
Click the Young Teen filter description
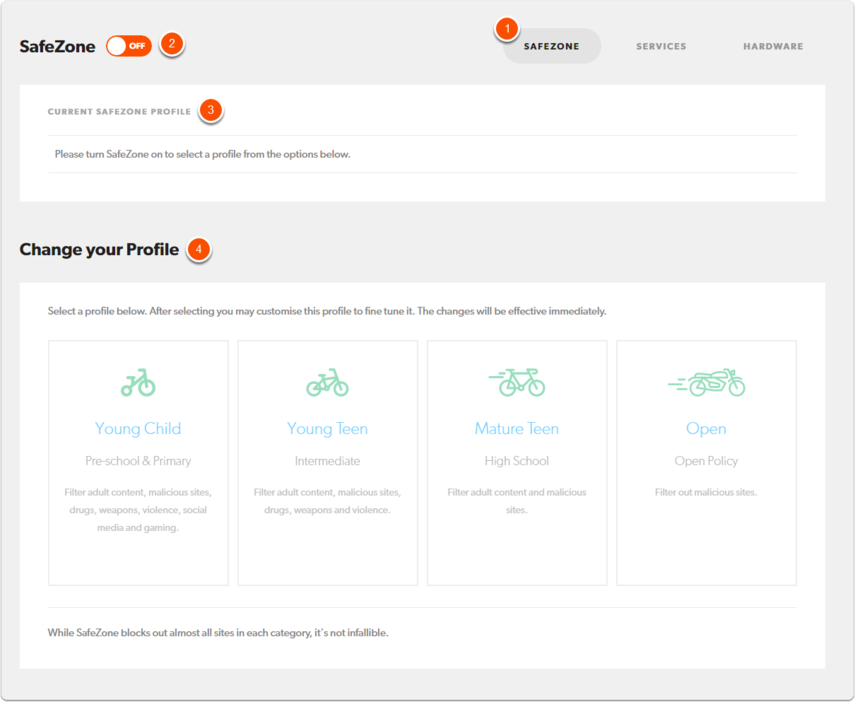327,501
